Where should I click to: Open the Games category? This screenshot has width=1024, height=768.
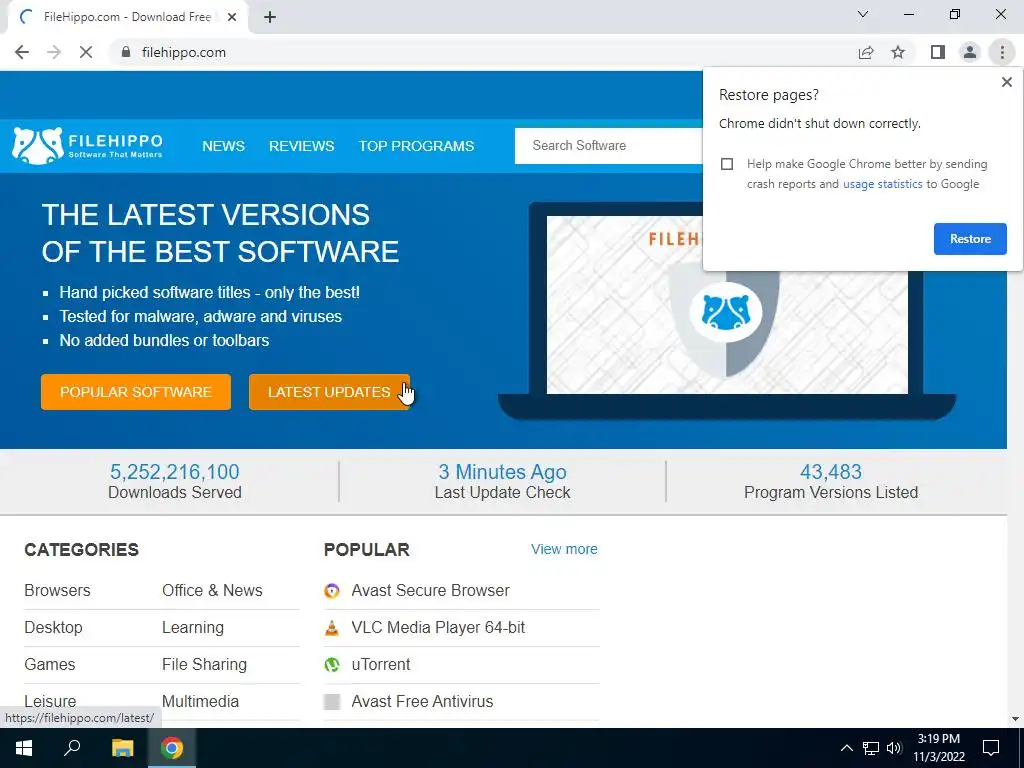(x=50, y=665)
